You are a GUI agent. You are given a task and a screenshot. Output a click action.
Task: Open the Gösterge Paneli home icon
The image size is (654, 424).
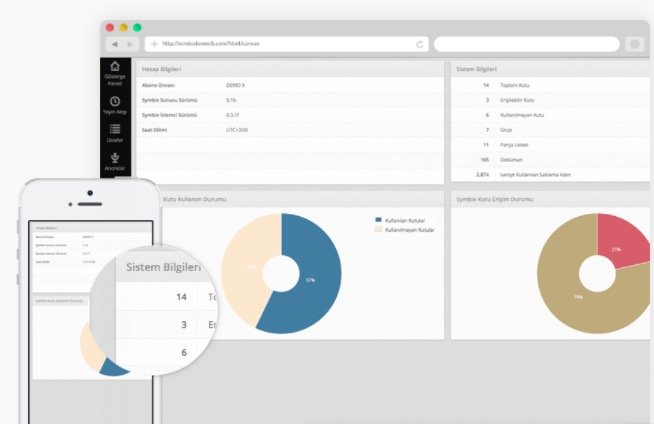click(115, 67)
